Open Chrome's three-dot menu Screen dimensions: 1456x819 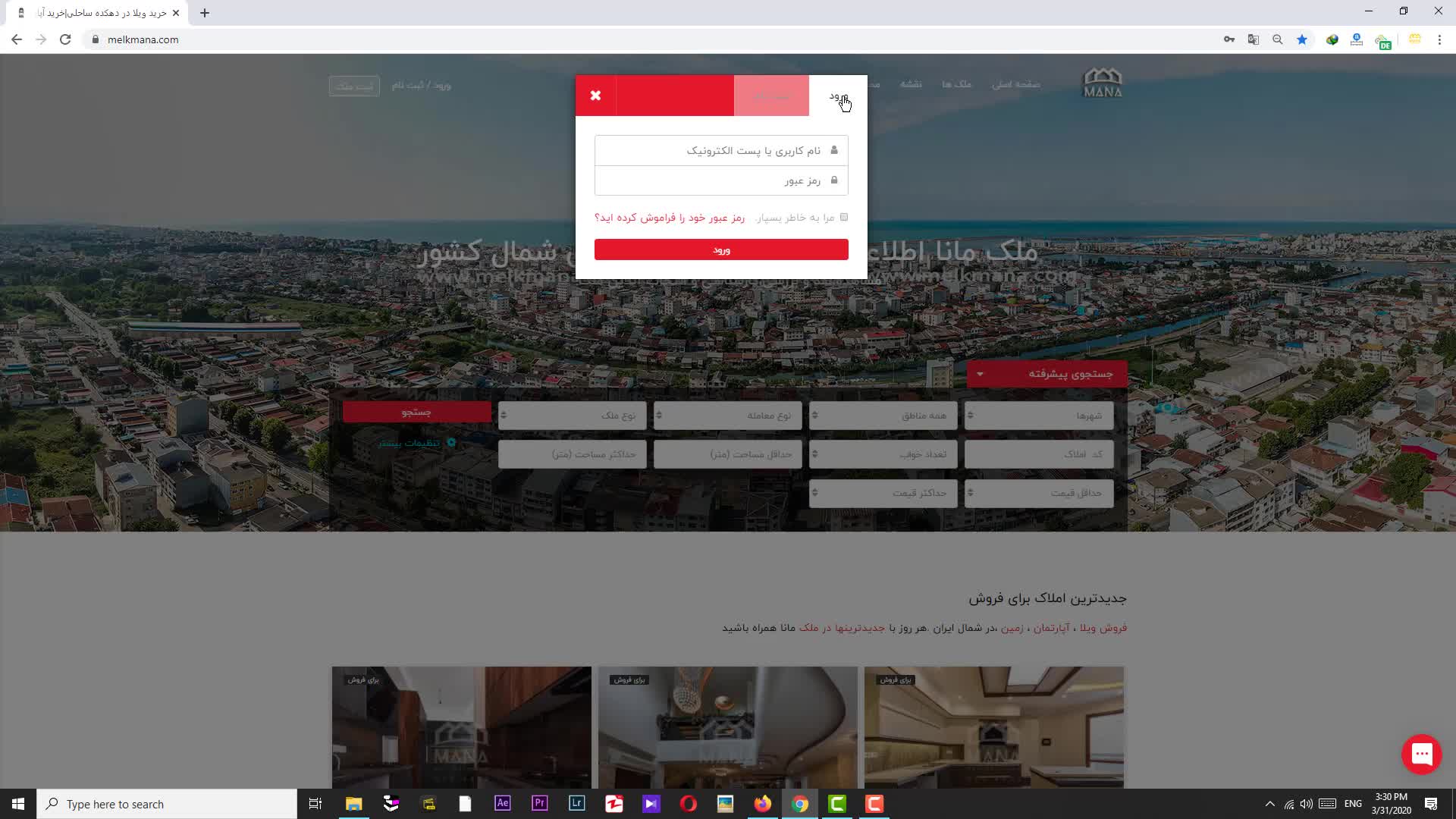(1439, 39)
